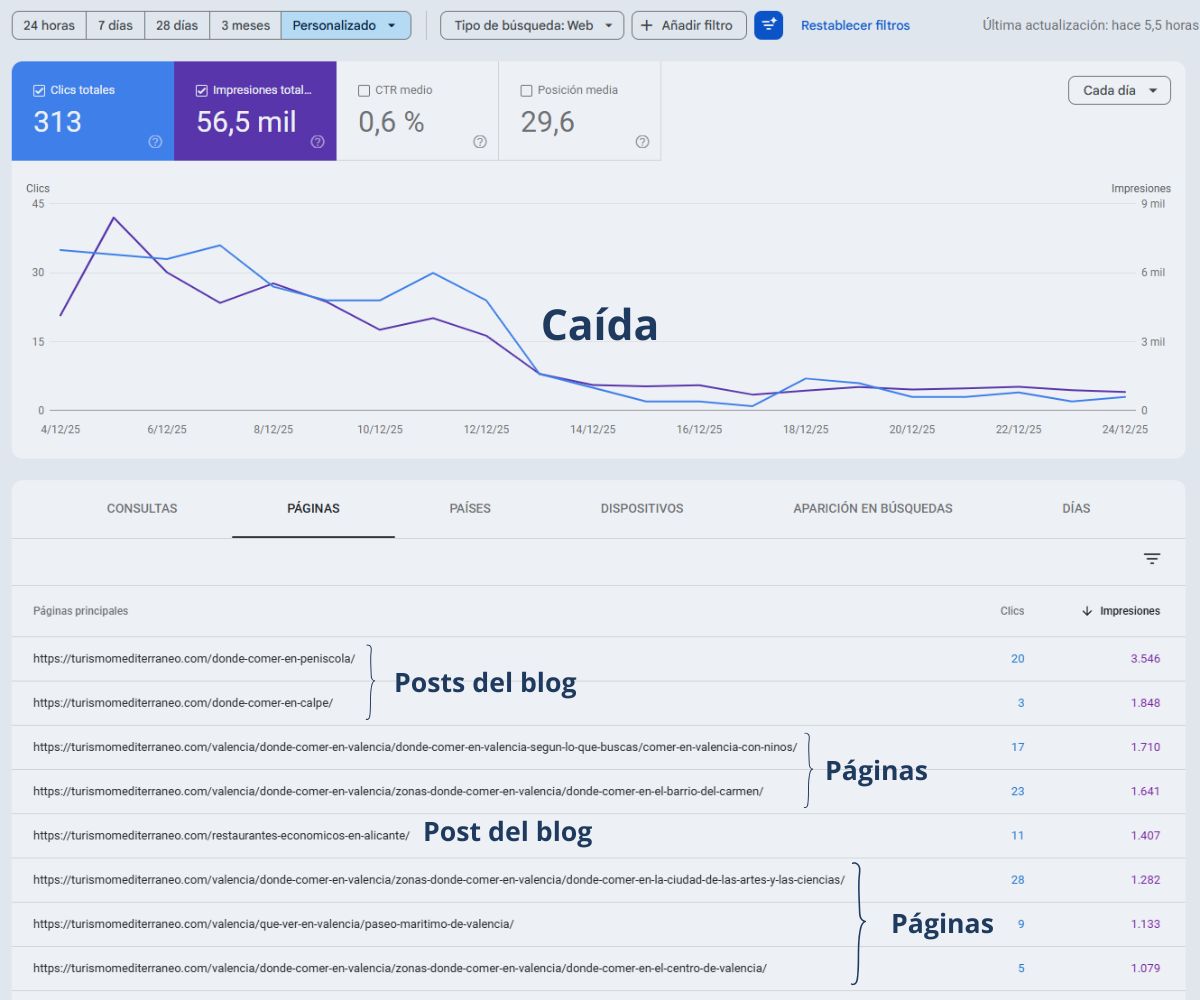Click the compare filters icon beside Añadir filtro
The height and width of the screenshot is (1000, 1200).
click(768, 25)
